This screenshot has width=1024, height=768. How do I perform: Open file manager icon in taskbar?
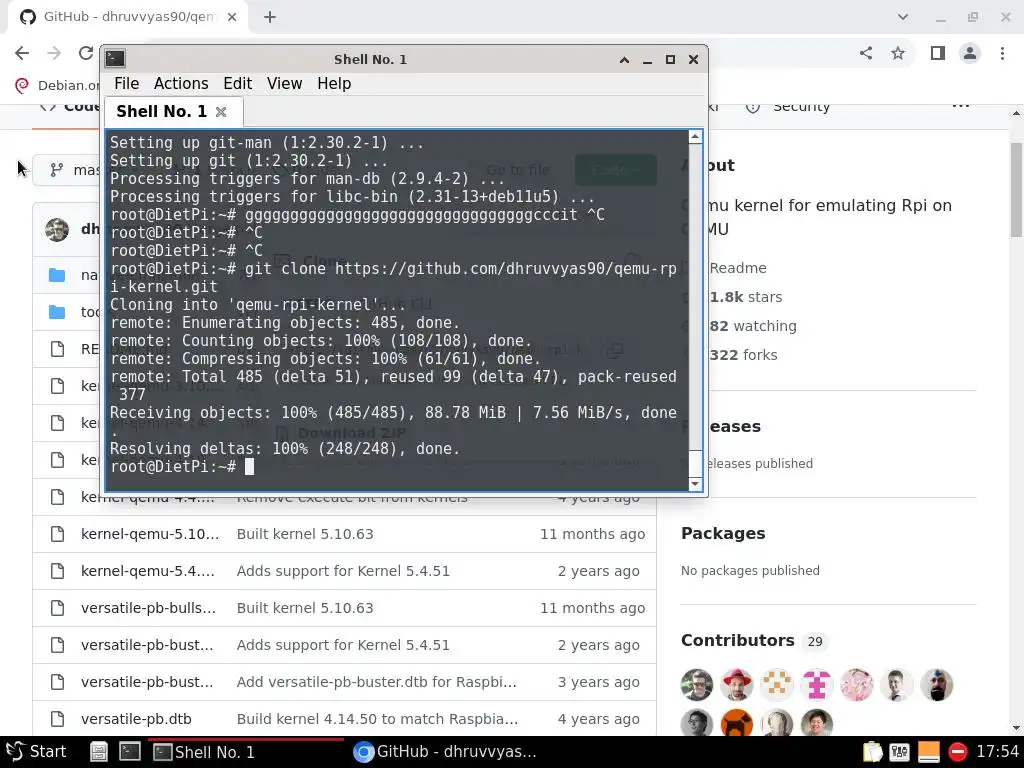99,752
